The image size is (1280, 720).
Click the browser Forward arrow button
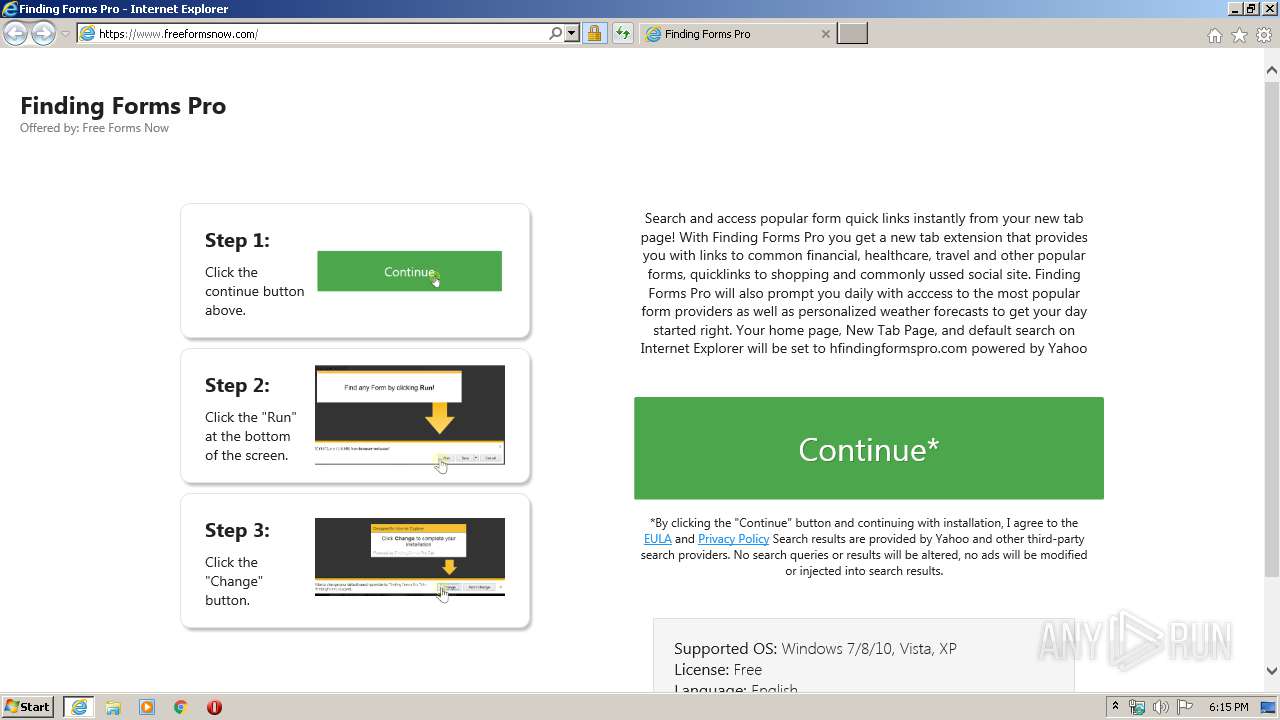(x=43, y=33)
